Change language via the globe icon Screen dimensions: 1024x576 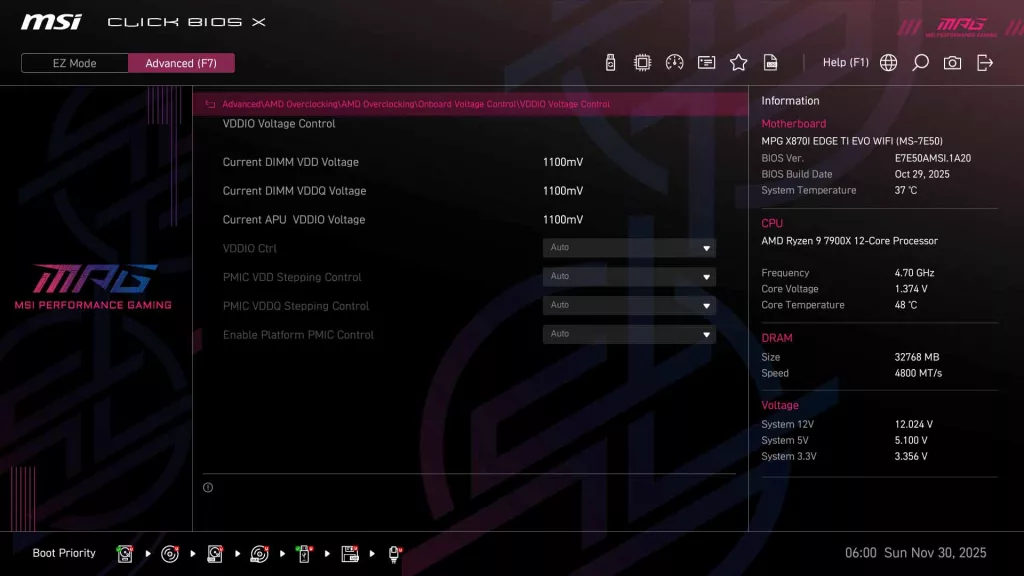coord(888,63)
